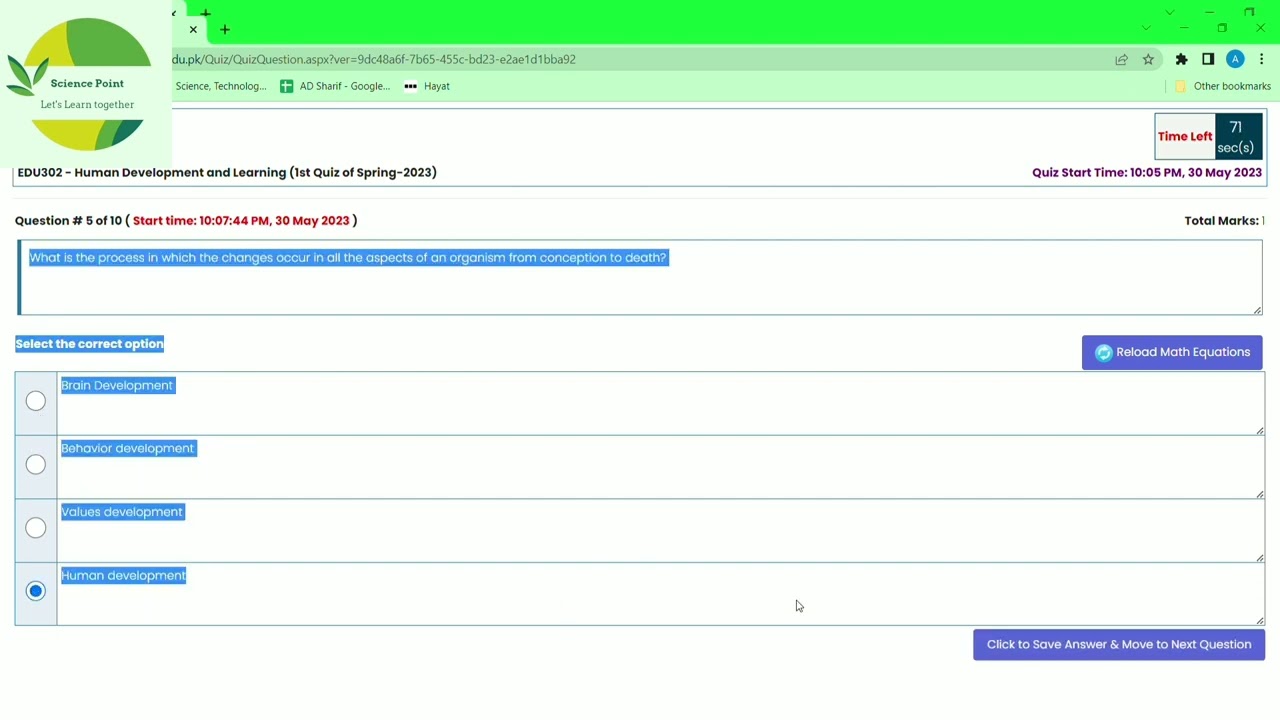Open the Chrome three-dot menu

(x=1262, y=60)
